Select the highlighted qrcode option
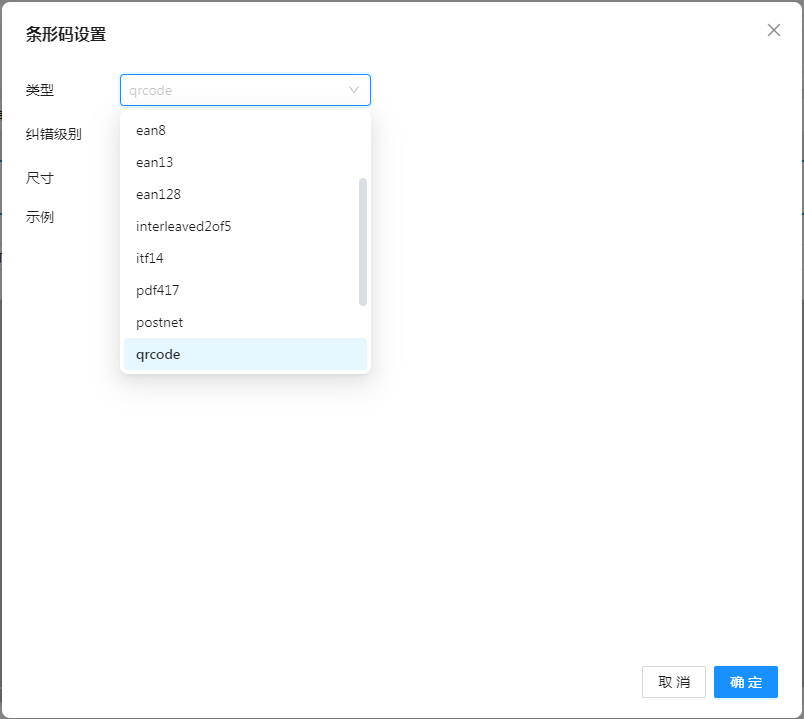Screen dimensions: 804x719 click(x=158, y=354)
